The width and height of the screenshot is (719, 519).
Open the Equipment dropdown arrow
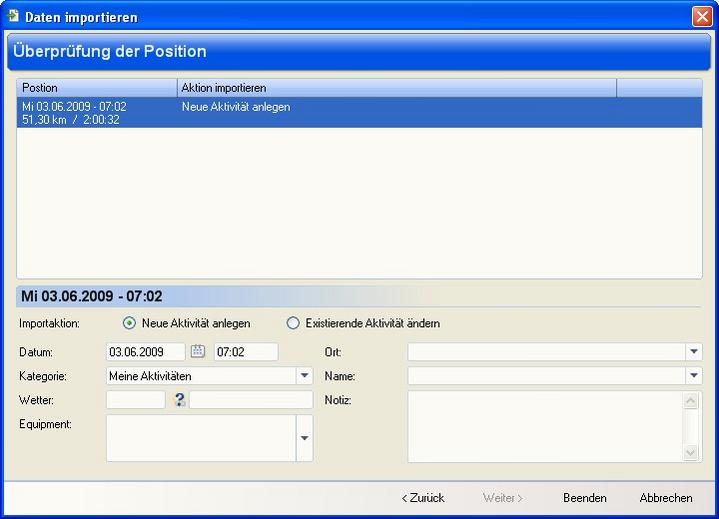point(304,438)
